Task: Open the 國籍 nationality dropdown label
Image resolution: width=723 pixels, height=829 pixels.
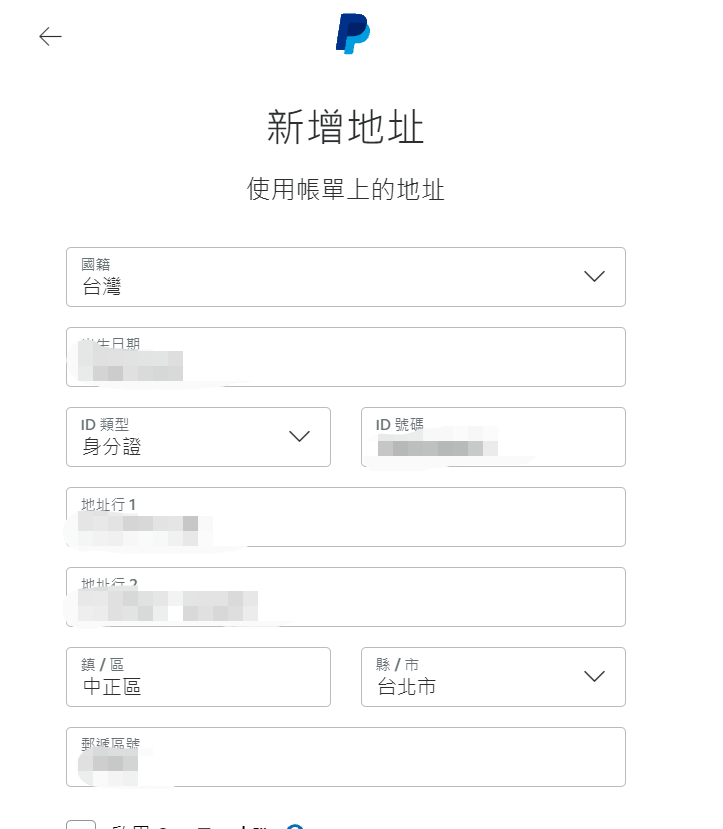Action: point(96,265)
